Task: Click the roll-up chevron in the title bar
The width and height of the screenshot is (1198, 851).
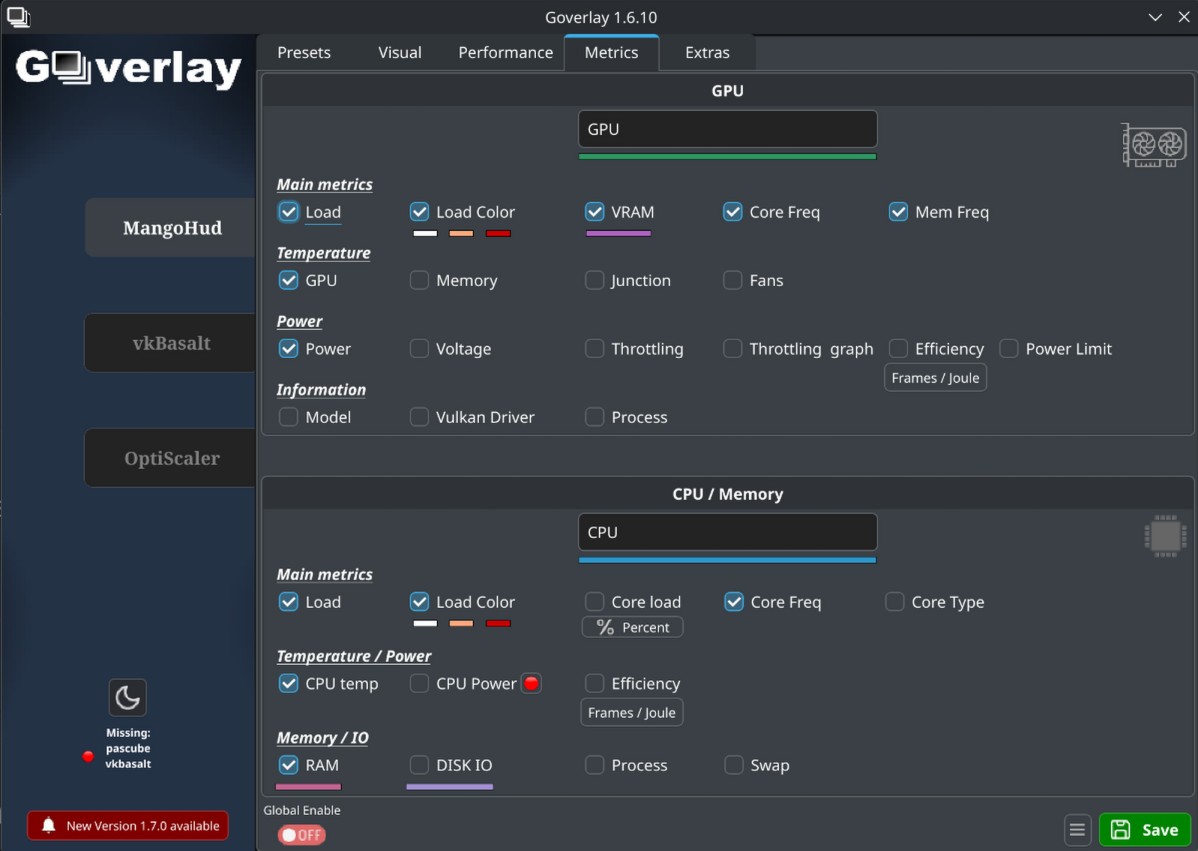Action: [x=1155, y=17]
